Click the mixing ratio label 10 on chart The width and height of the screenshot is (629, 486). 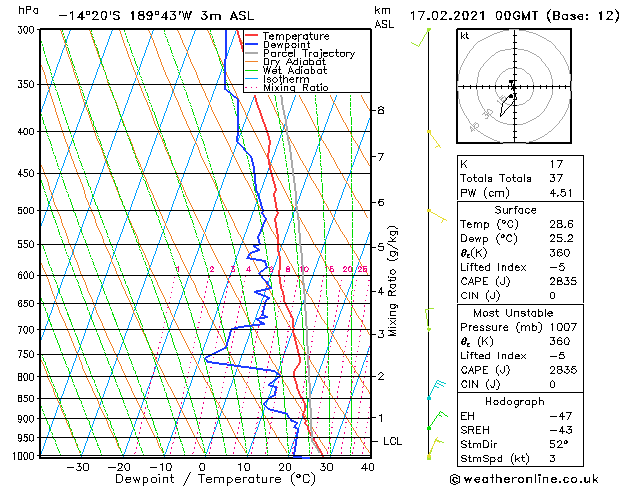[x=304, y=269]
